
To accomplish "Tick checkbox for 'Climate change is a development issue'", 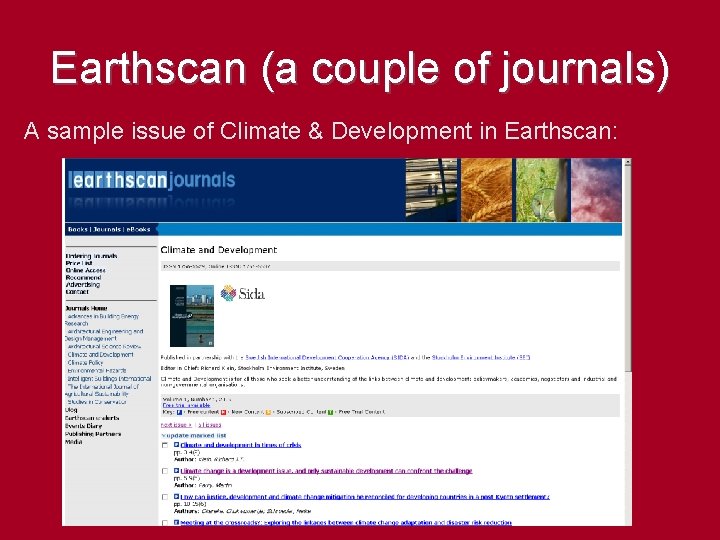I will pos(165,471).
